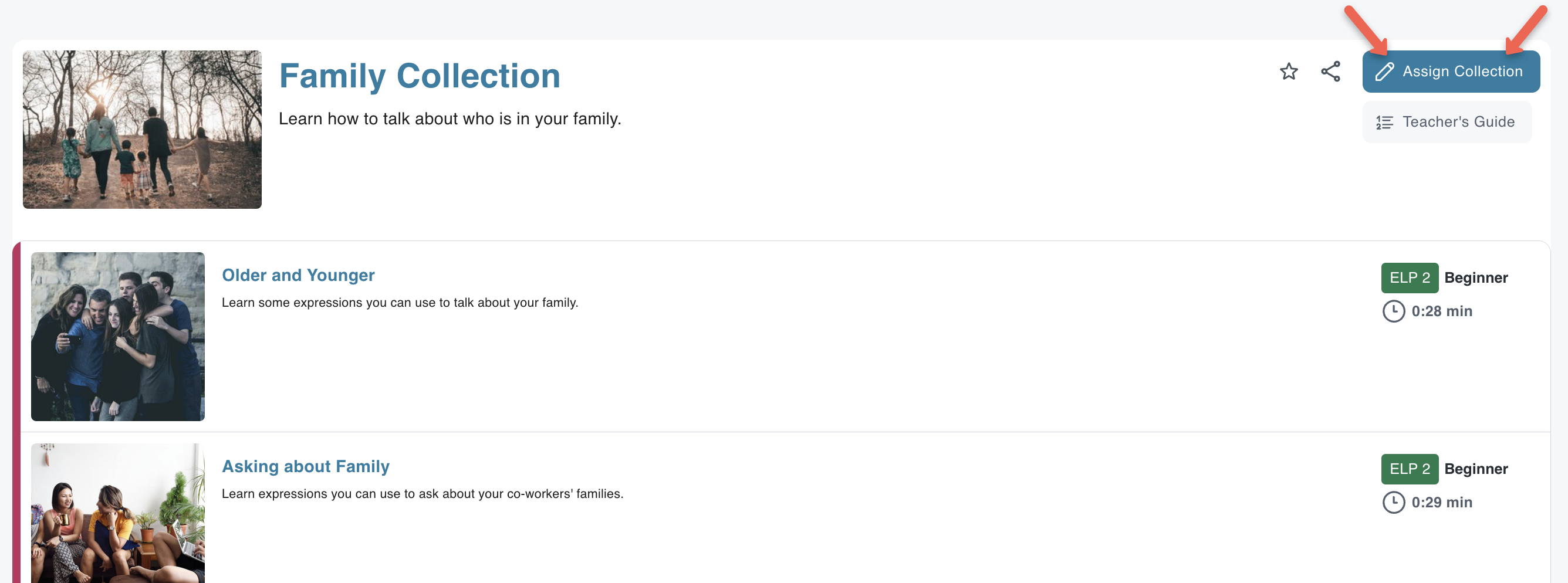Image resolution: width=1568 pixels, height=583 pixels.
Task: Open the Asking about Family lesson link
Action: tap(306, 466)
